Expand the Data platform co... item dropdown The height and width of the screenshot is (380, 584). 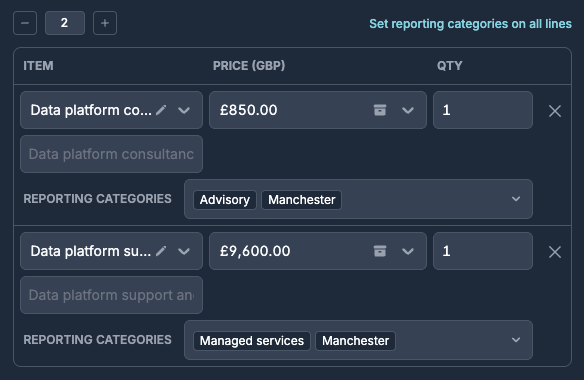click(x=184, y=110)
